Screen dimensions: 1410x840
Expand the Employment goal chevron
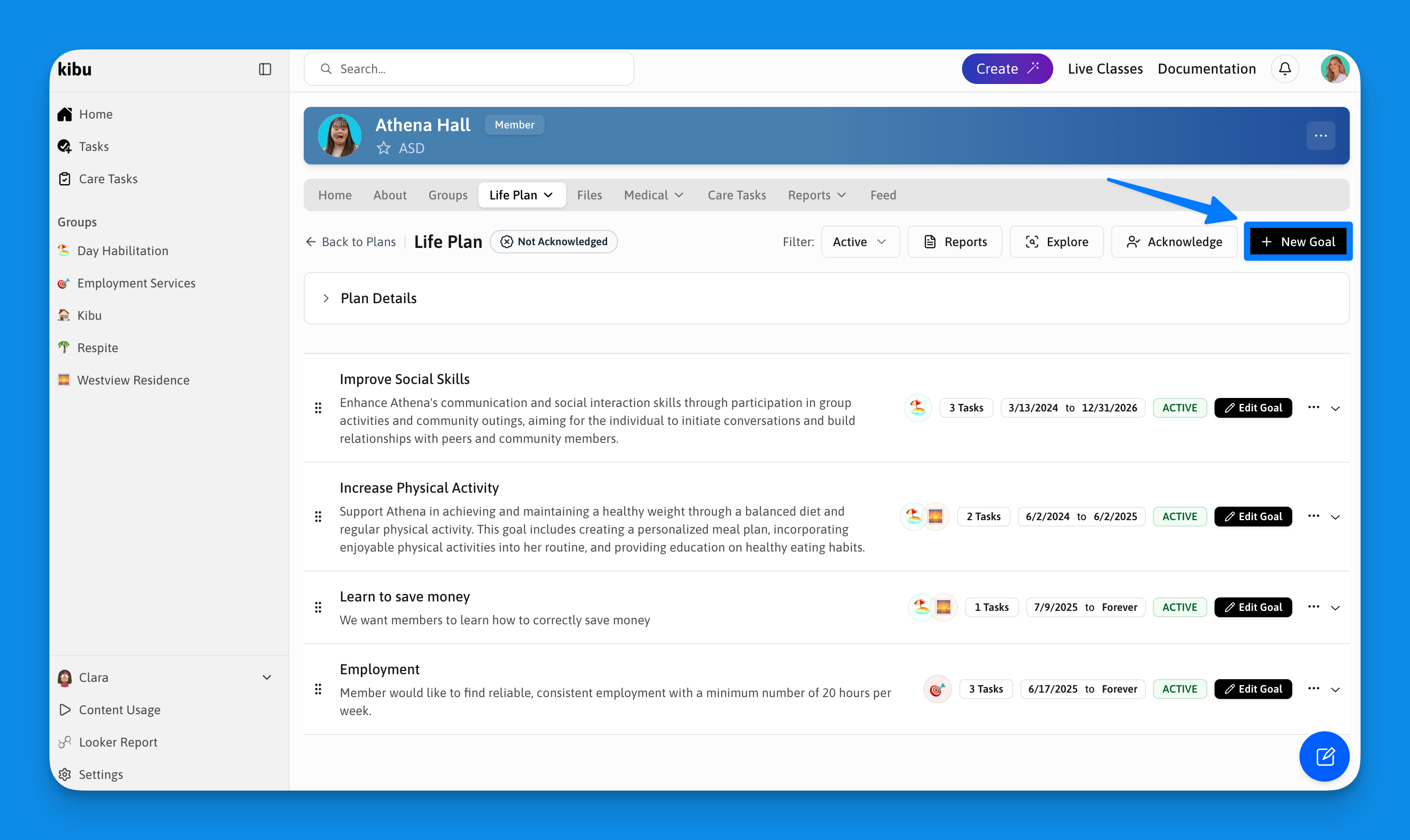pos(1335,689)
